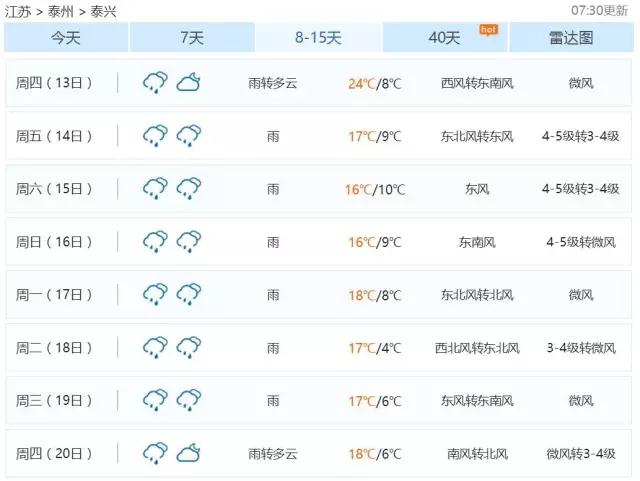
Task: Select the 8-15天 forecast tab
Action: [x=318, y=38]
